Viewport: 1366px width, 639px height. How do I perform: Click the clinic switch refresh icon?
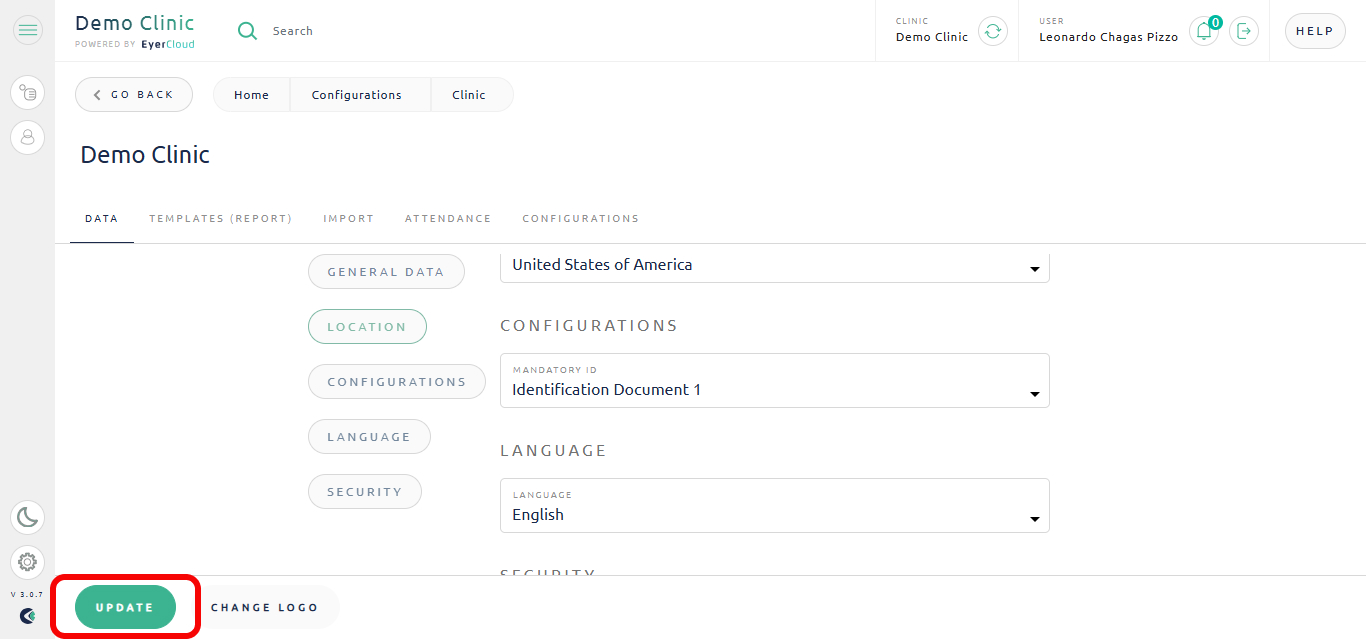click(992, 31)
